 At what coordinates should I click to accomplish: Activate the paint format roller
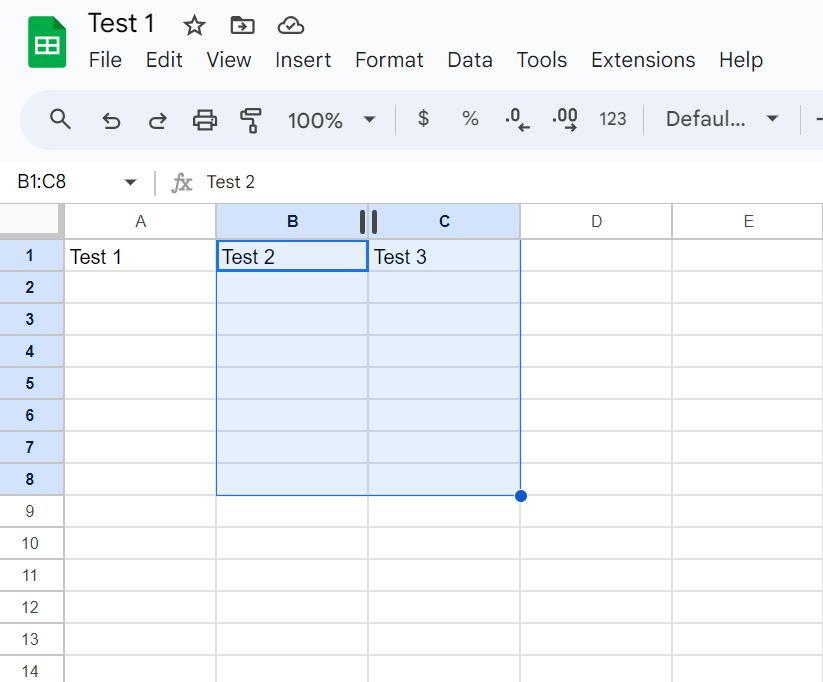(251, 121)
